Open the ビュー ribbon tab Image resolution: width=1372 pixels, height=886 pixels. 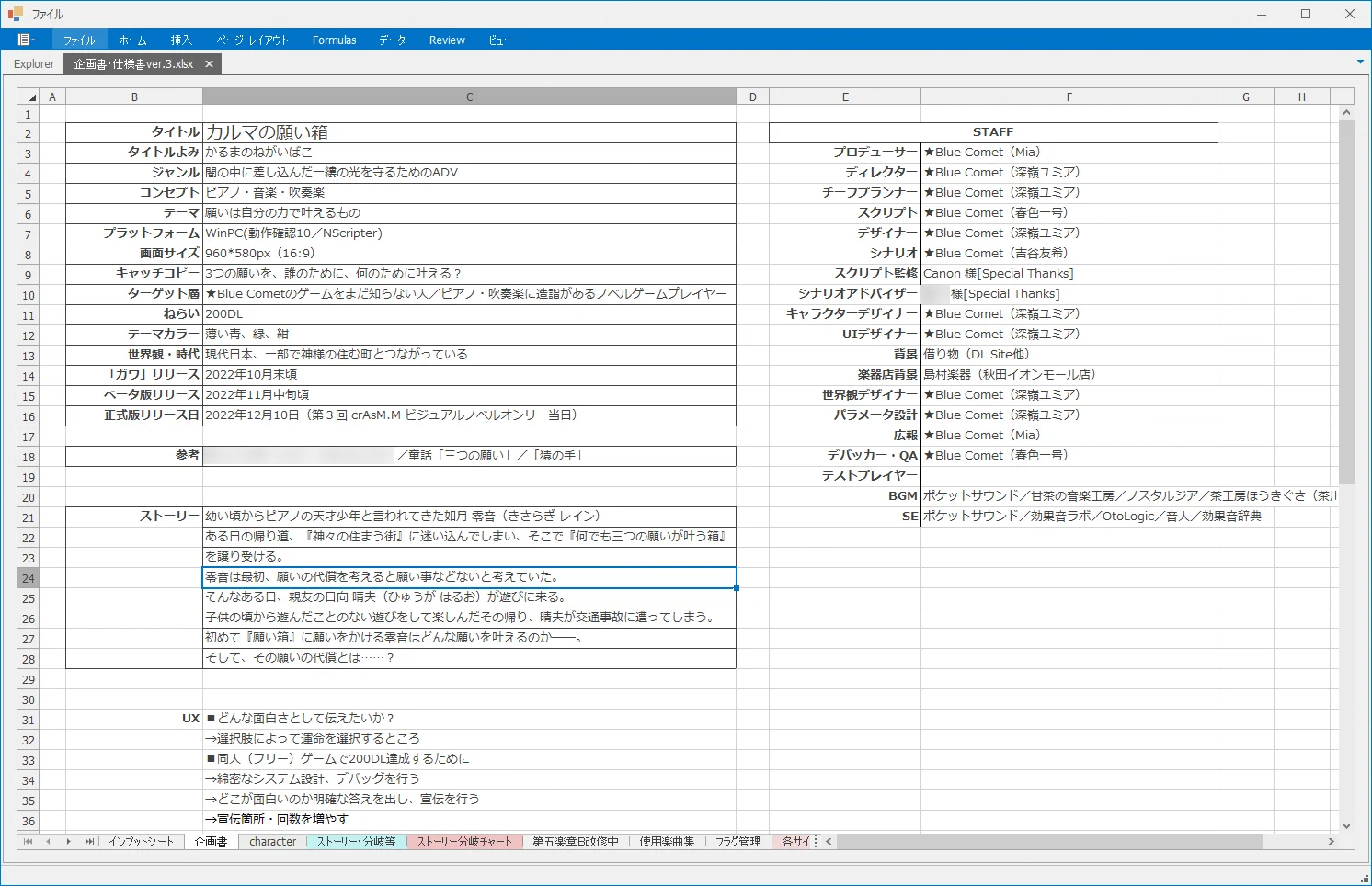tap(500, 40)
